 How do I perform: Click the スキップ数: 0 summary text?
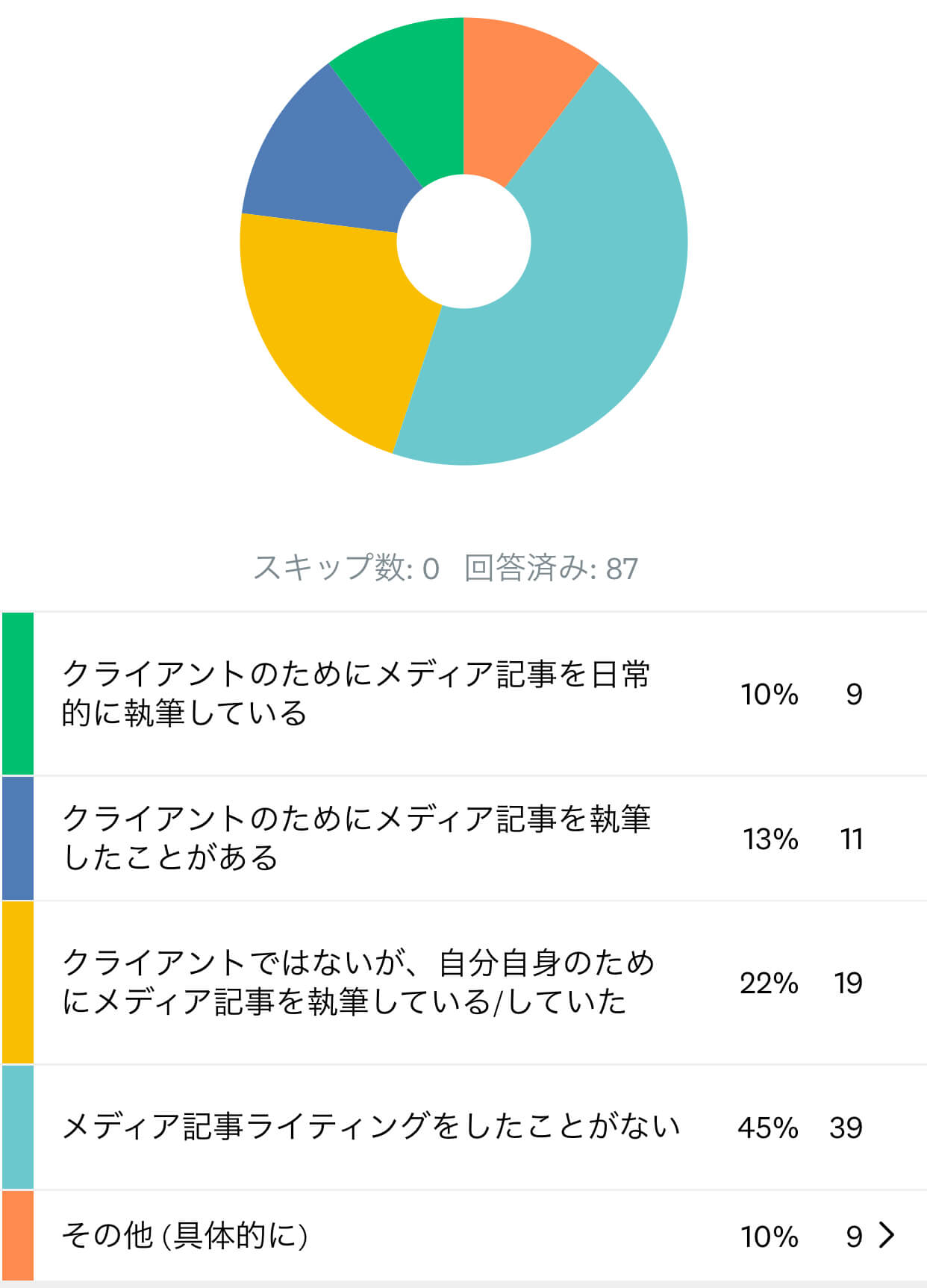(x=346, y=568)
